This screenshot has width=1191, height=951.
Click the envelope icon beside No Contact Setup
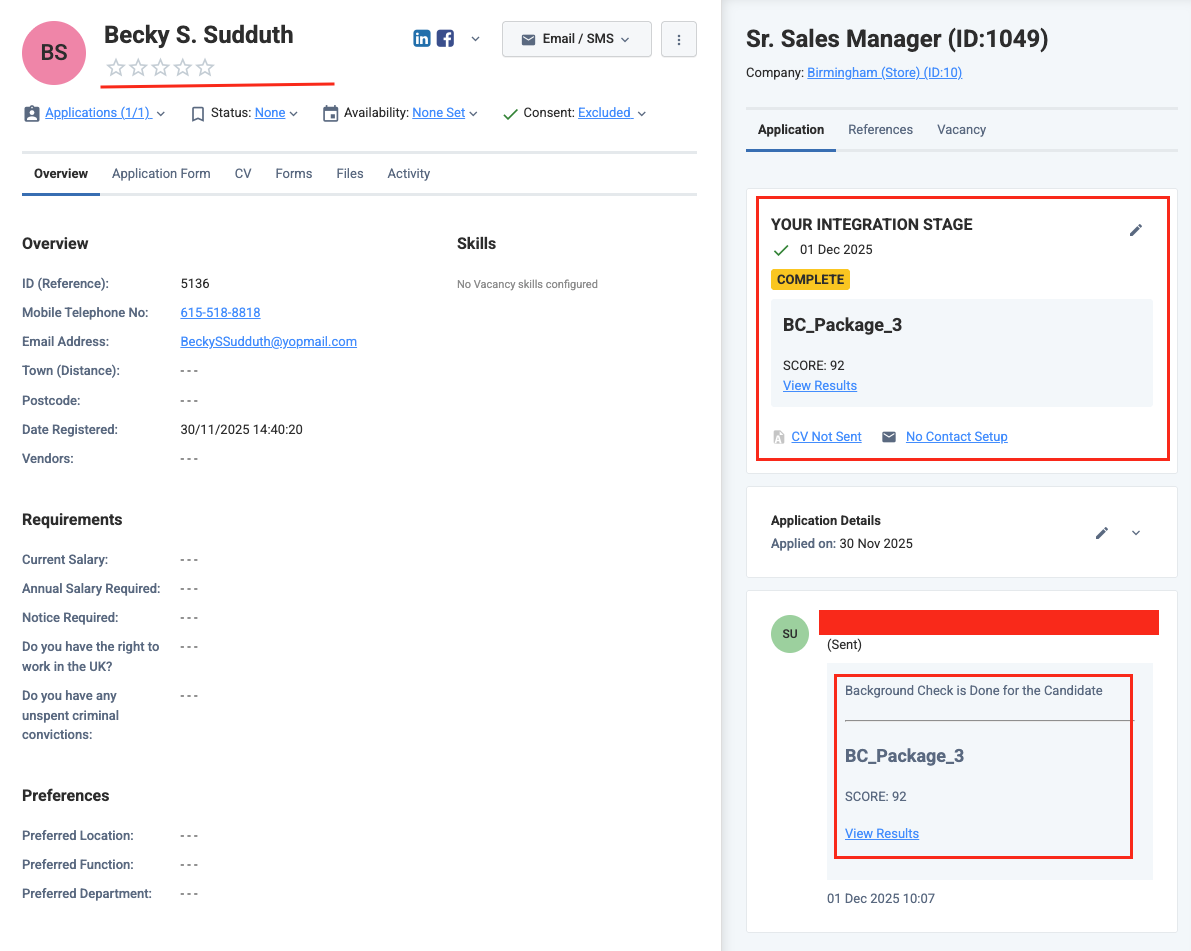[889, 437]
